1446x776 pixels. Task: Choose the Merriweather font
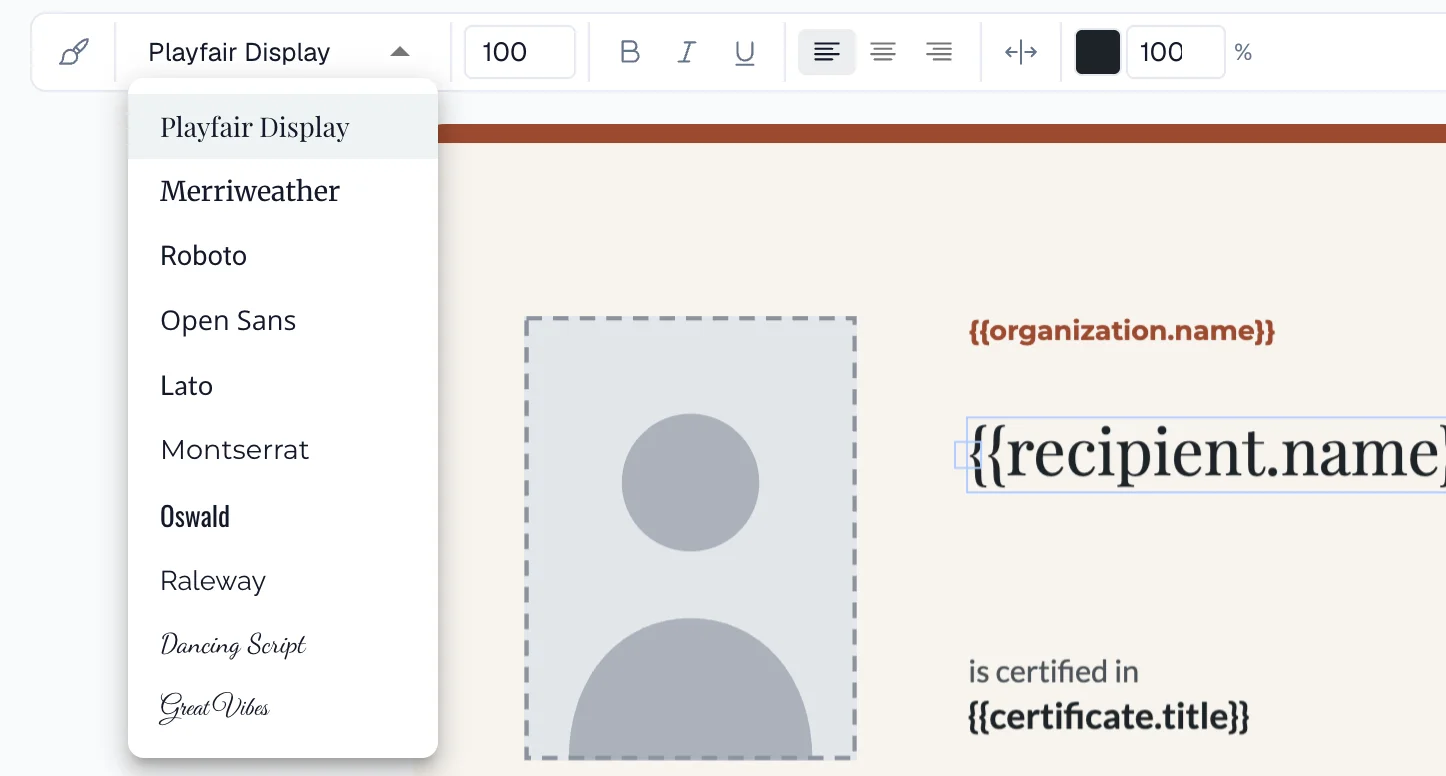click(283, 191)
